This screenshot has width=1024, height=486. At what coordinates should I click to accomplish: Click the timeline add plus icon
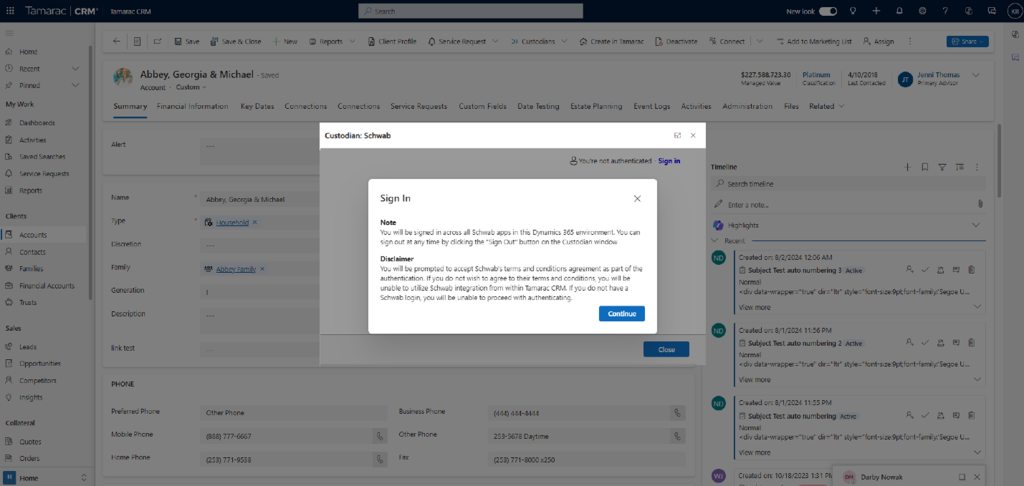[x=907, y=167]
